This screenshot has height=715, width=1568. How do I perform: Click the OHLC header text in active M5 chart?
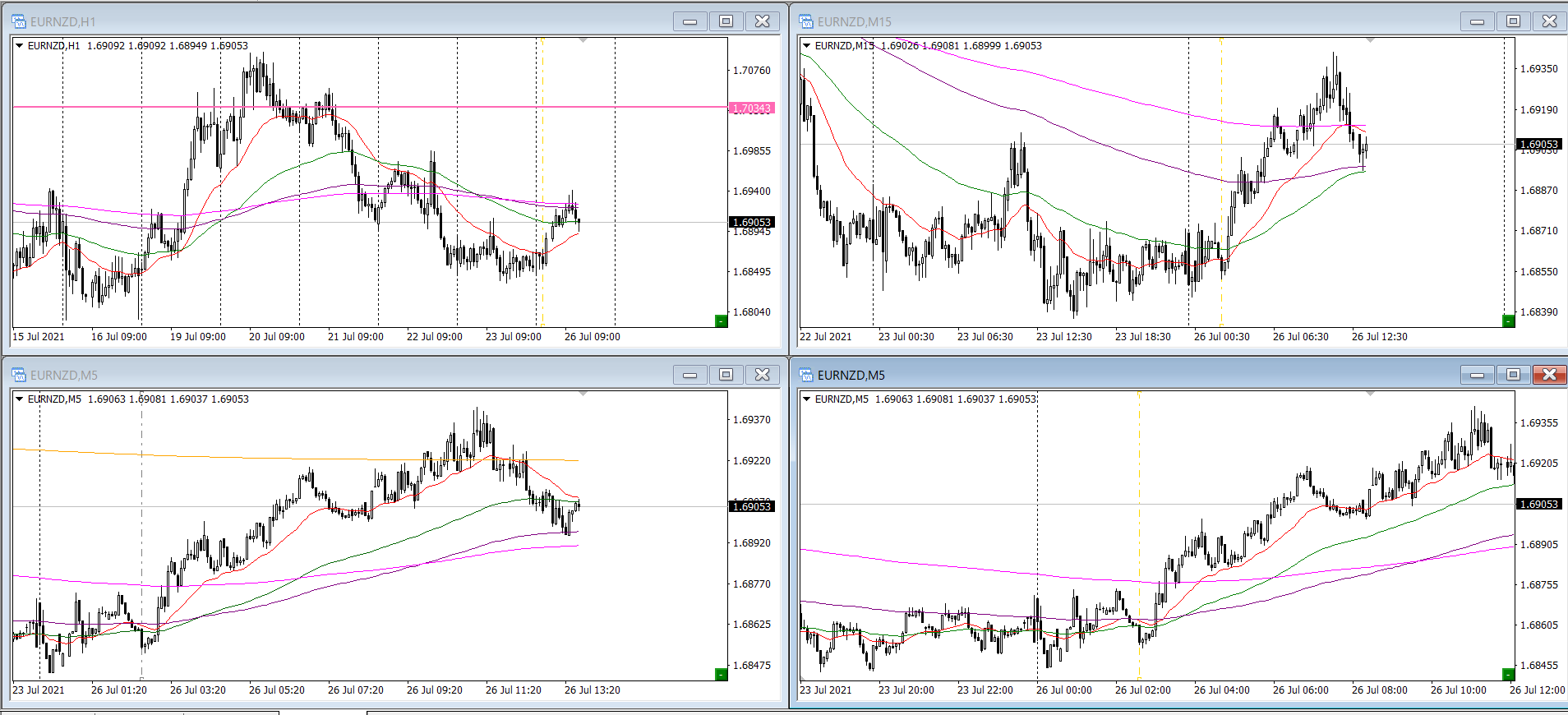925,399
